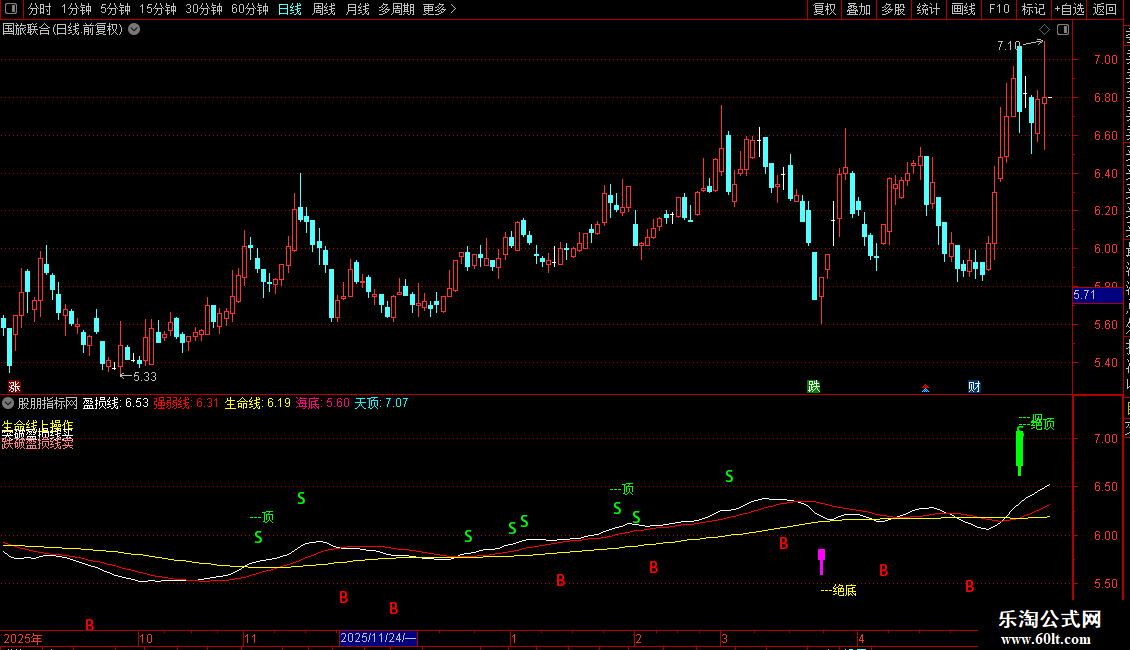Click the 2025/11/24 date marker on timeline
The width and height of the screenshot is (1130, 650).
click(378, 638)
